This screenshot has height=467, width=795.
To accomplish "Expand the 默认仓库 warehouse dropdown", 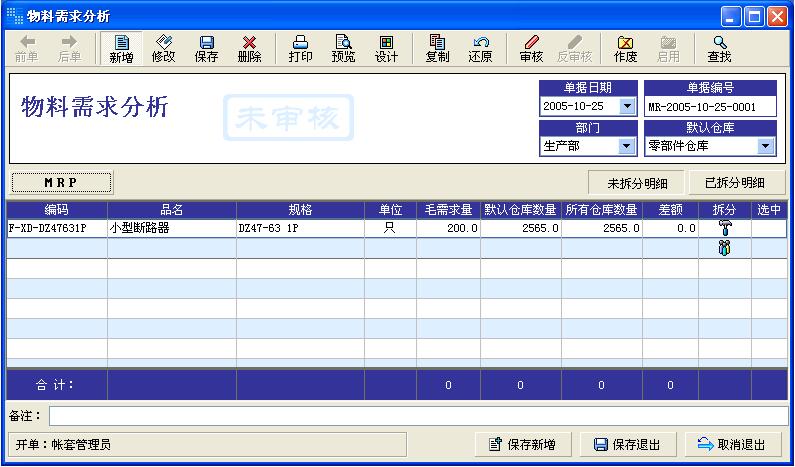I will point(765,146).
